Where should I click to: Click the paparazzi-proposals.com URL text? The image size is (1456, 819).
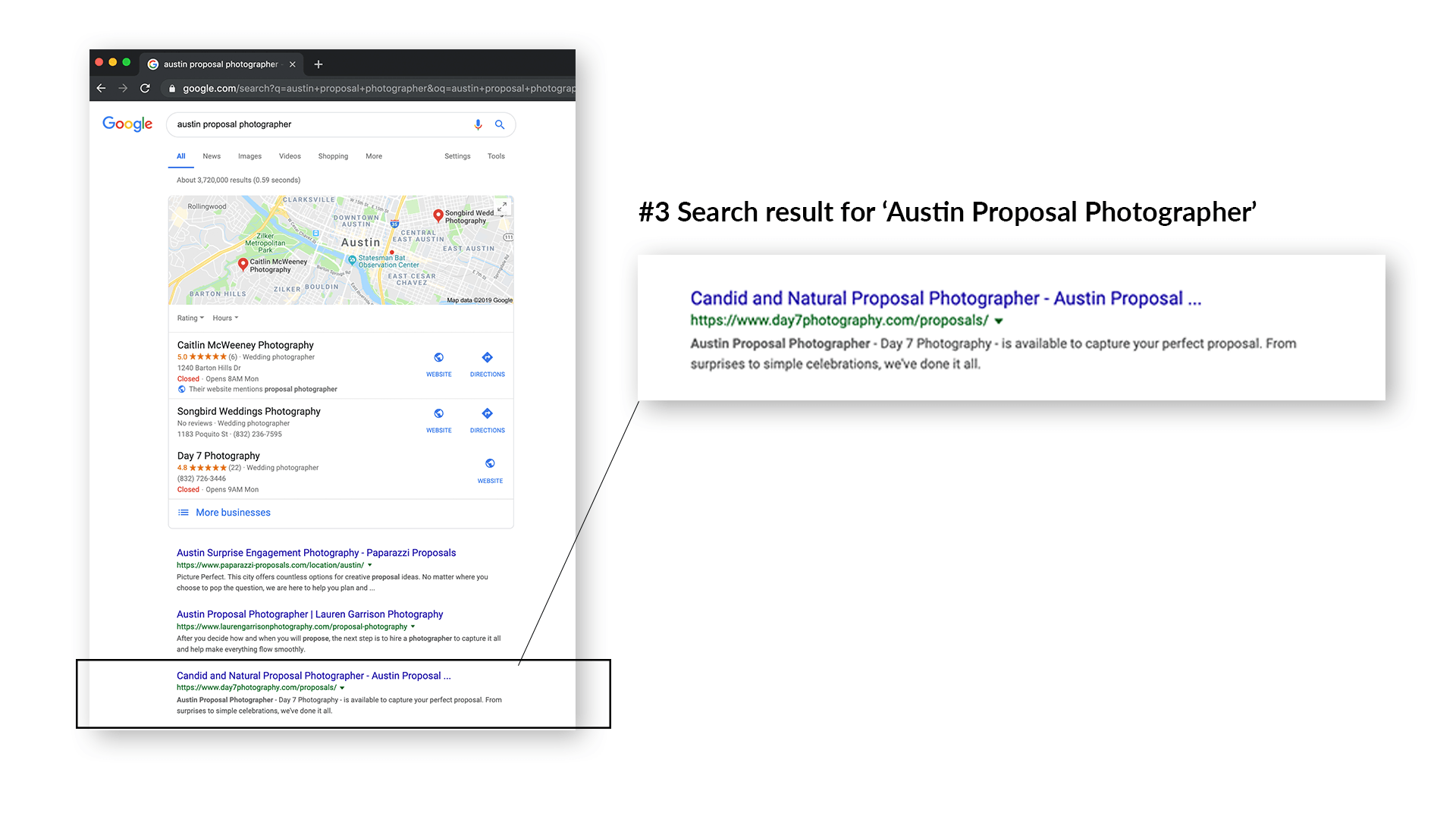(x=270, y=566)
